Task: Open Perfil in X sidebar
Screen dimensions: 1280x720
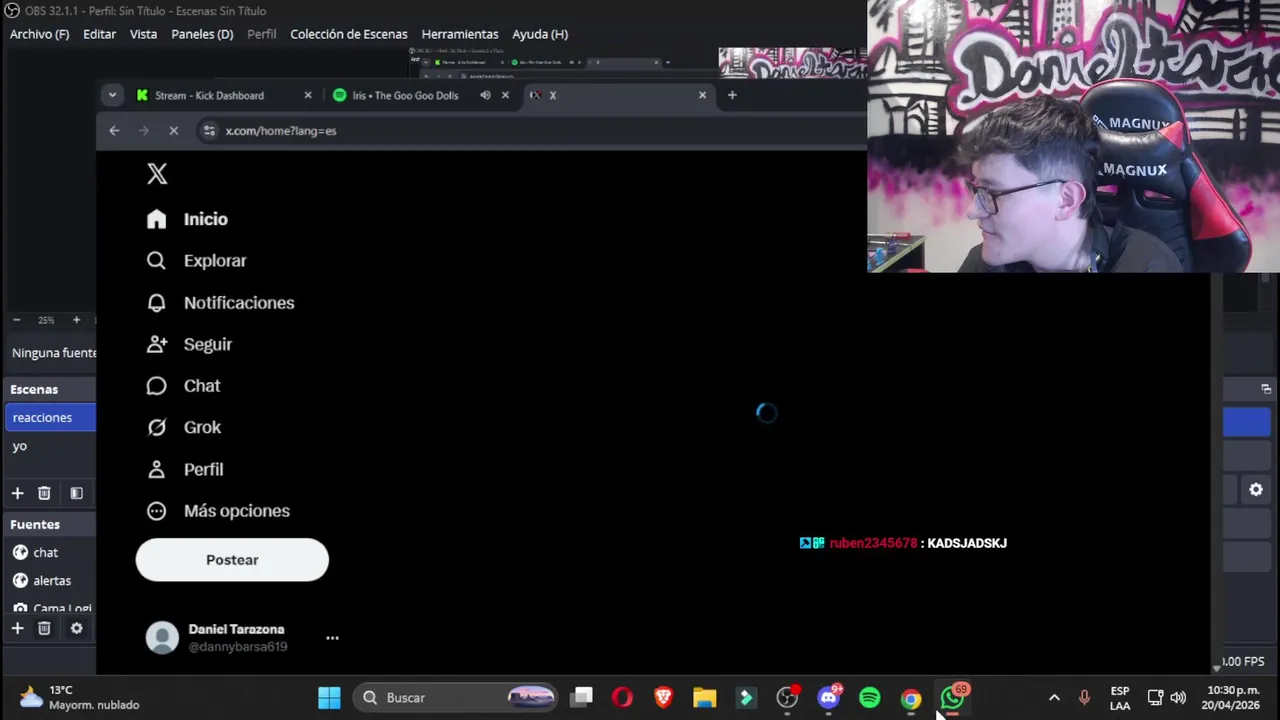Action: (x=185, y=469)
